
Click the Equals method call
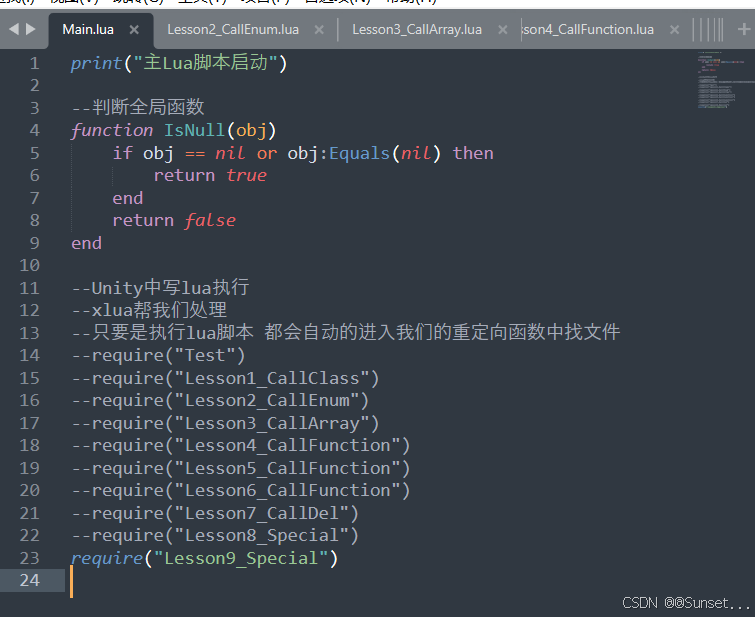[359, 153]
